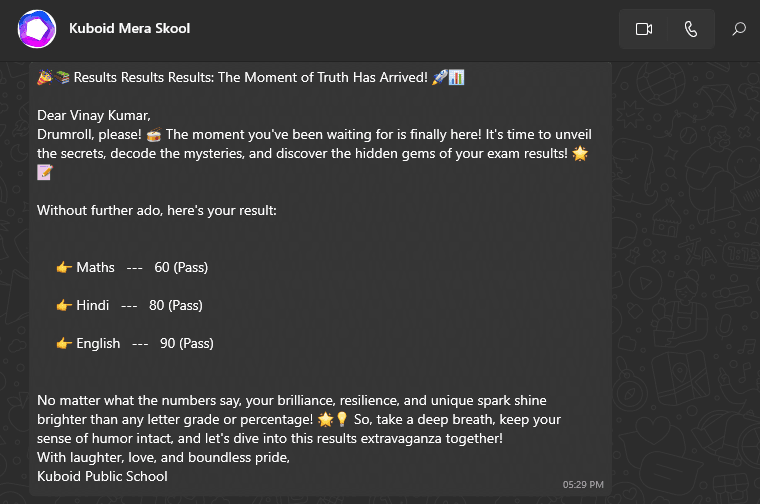Open chat info via the Kuboid Mera Skool title

(129, 28)
